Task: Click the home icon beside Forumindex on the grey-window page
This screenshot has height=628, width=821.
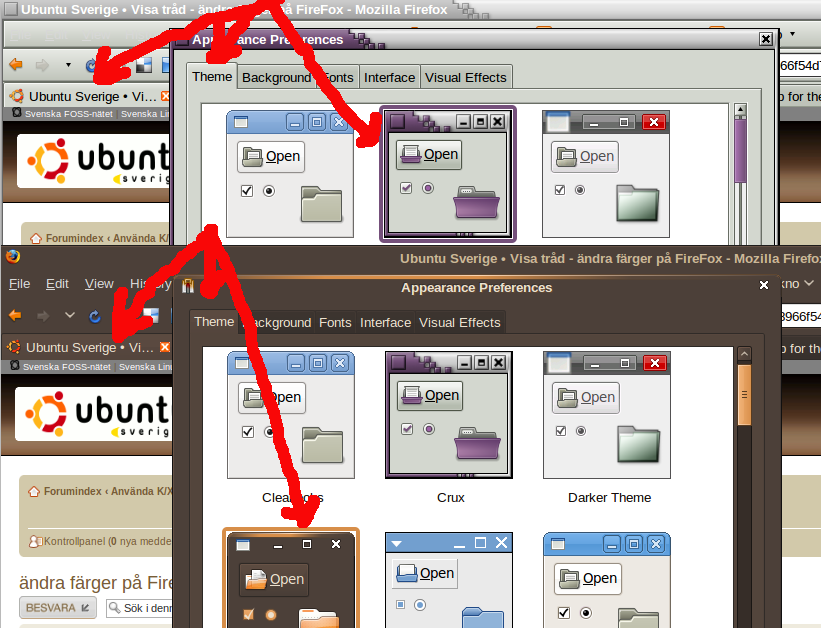Action: [36, 238]
